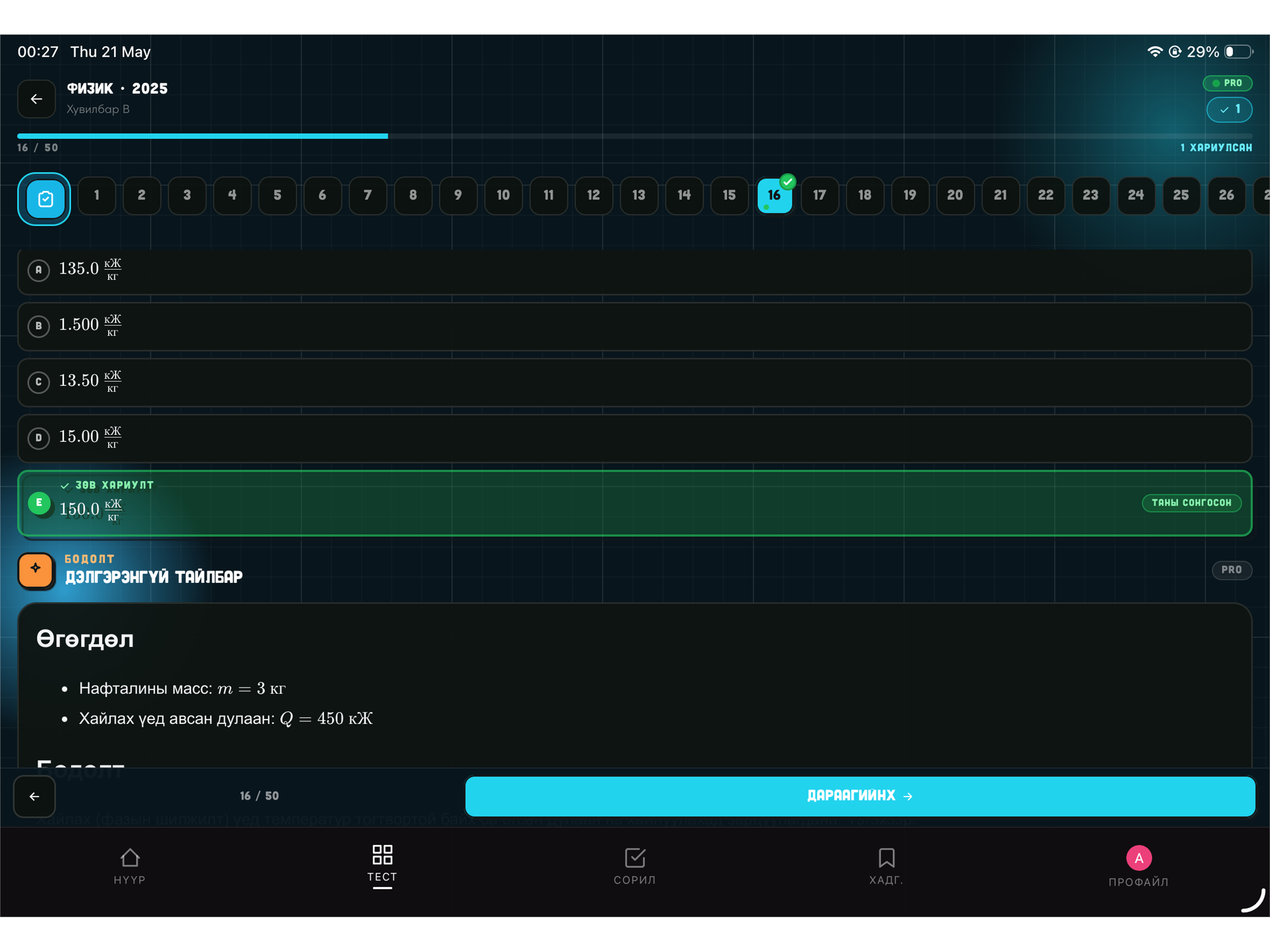
Task: Tap the Нафталины масс bullet line
Action: point(182,688)
